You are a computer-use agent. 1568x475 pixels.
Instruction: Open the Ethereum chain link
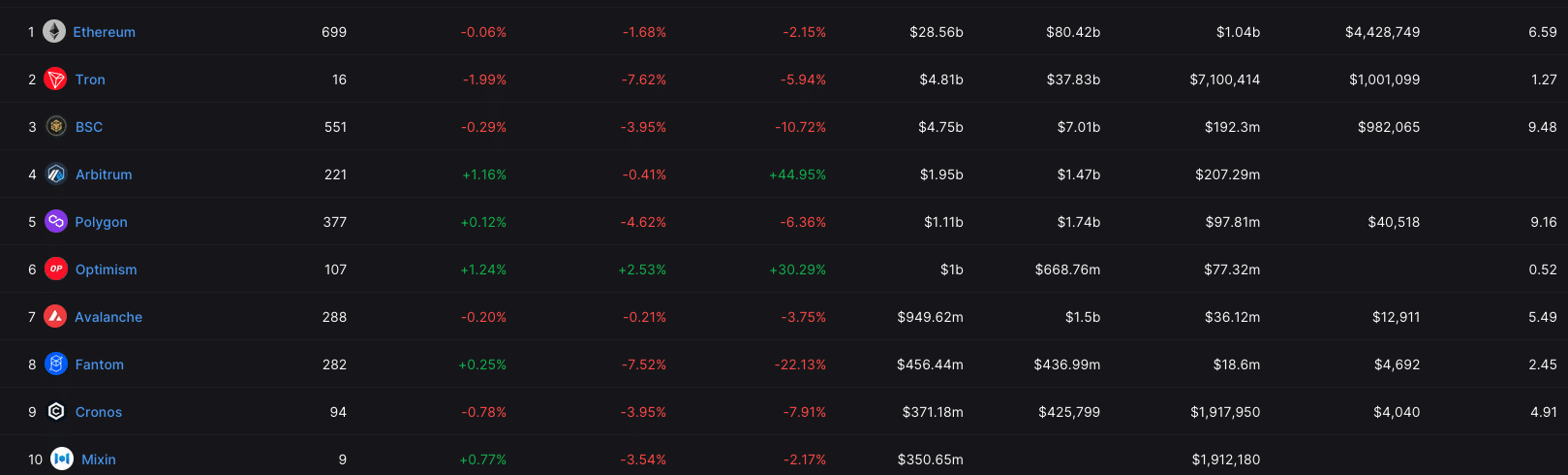coord(105,32)
